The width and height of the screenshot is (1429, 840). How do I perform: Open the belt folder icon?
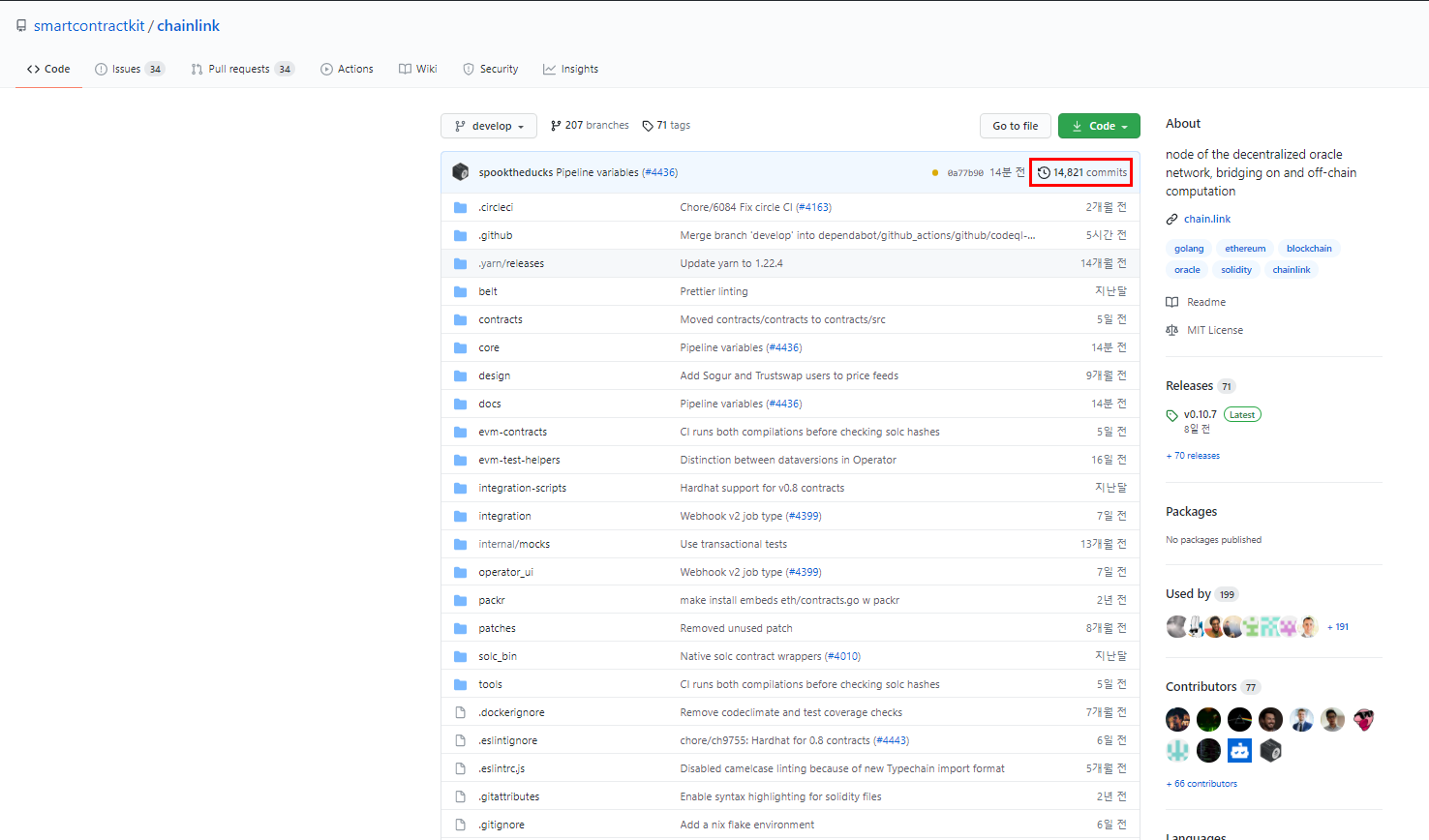coord(461,291)
